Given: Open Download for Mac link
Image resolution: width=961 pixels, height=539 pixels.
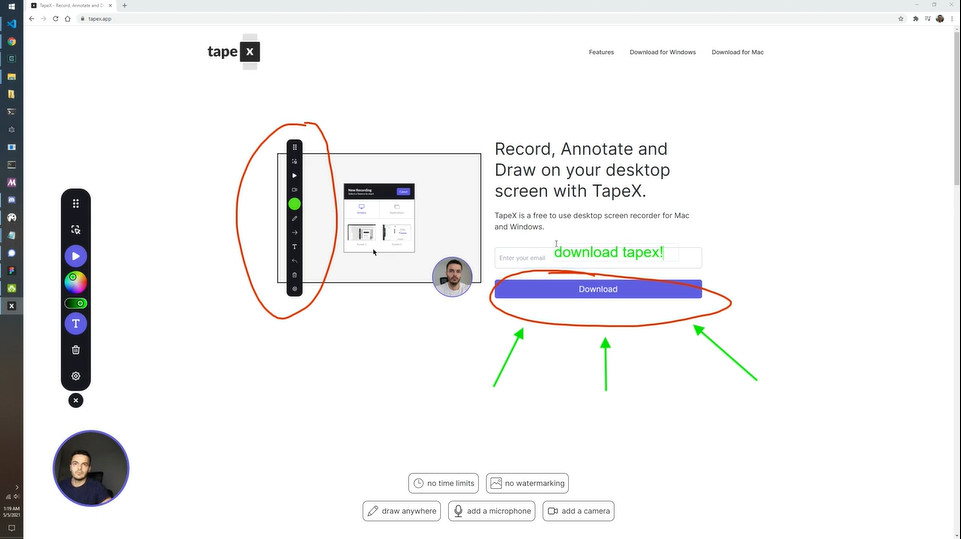Looking at the screenshot, I should 737,52.
